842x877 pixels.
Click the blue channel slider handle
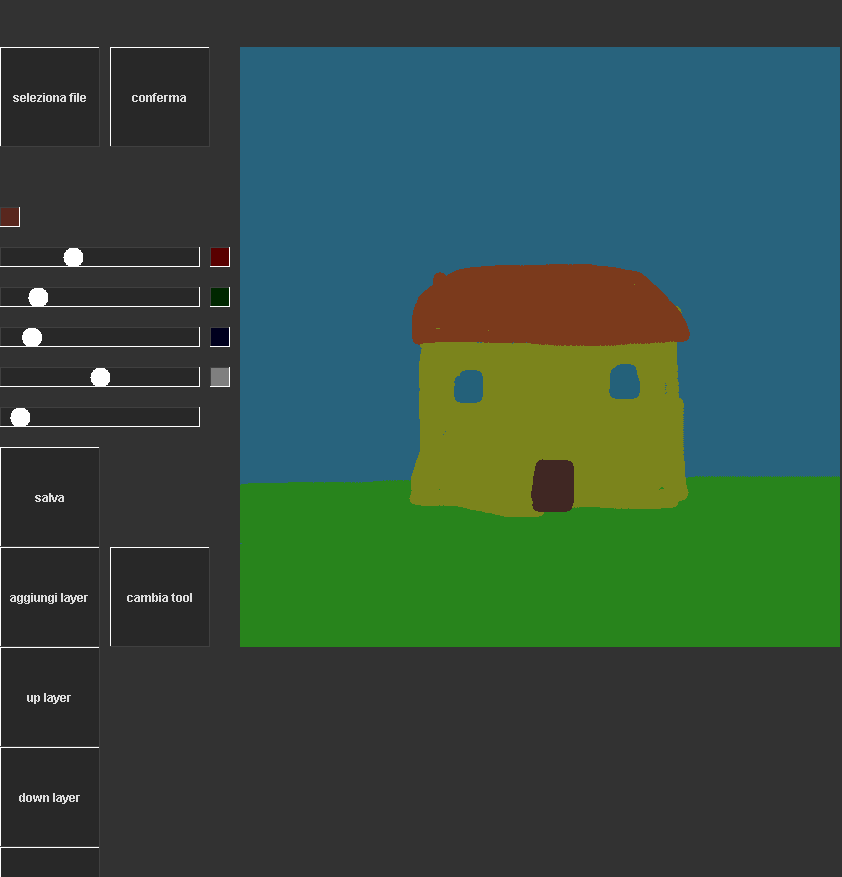pyautogui.click(x=32, y=337)
